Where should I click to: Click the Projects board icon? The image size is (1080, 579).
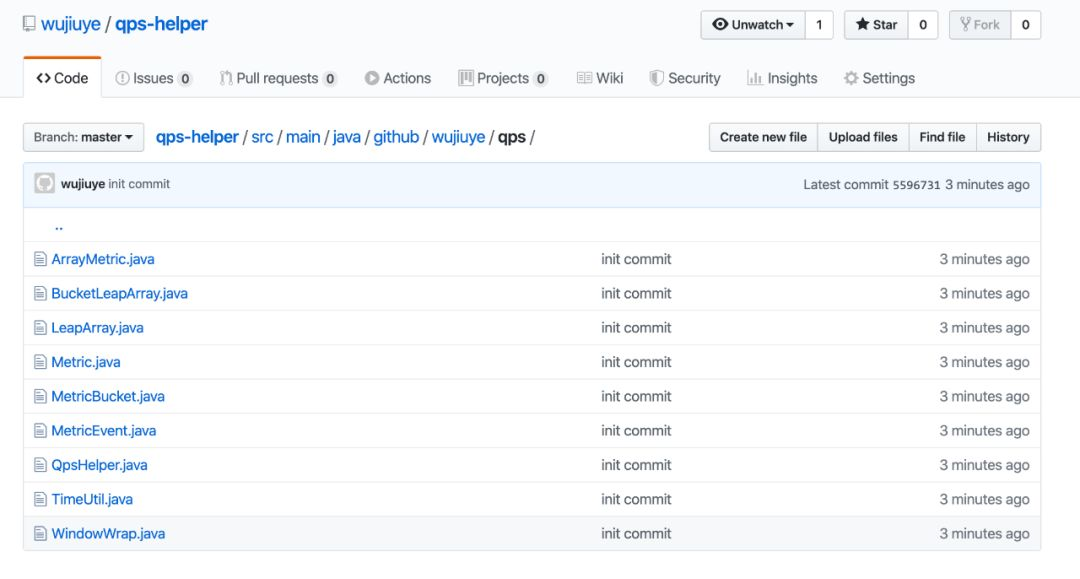click(x=466, y=78)
